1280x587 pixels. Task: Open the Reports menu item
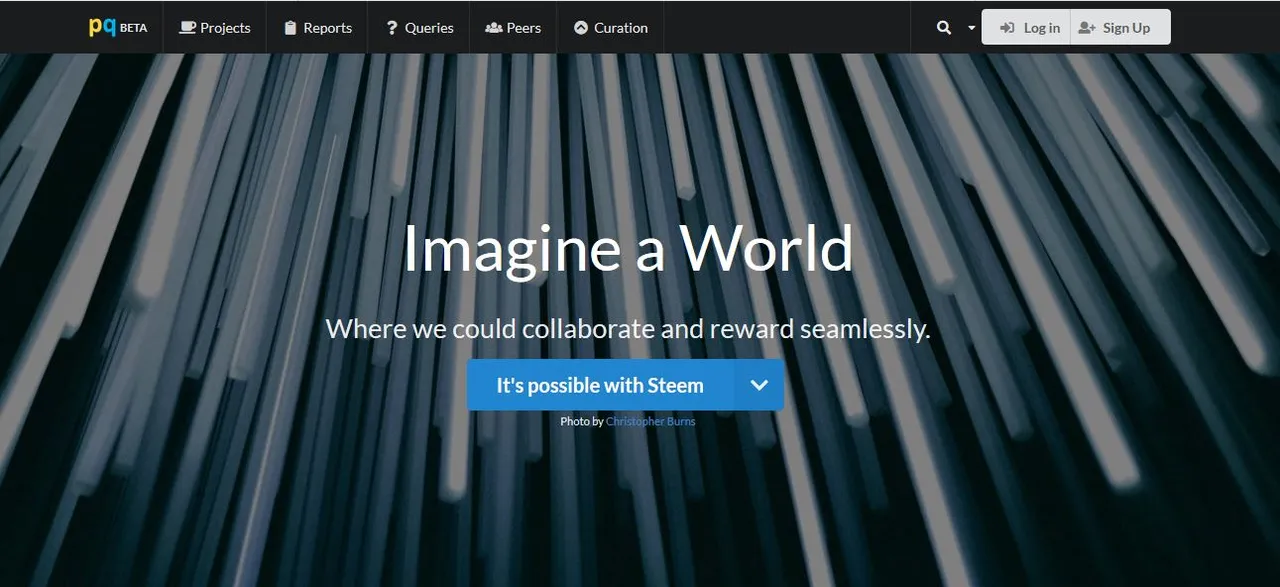click(317, 27)
